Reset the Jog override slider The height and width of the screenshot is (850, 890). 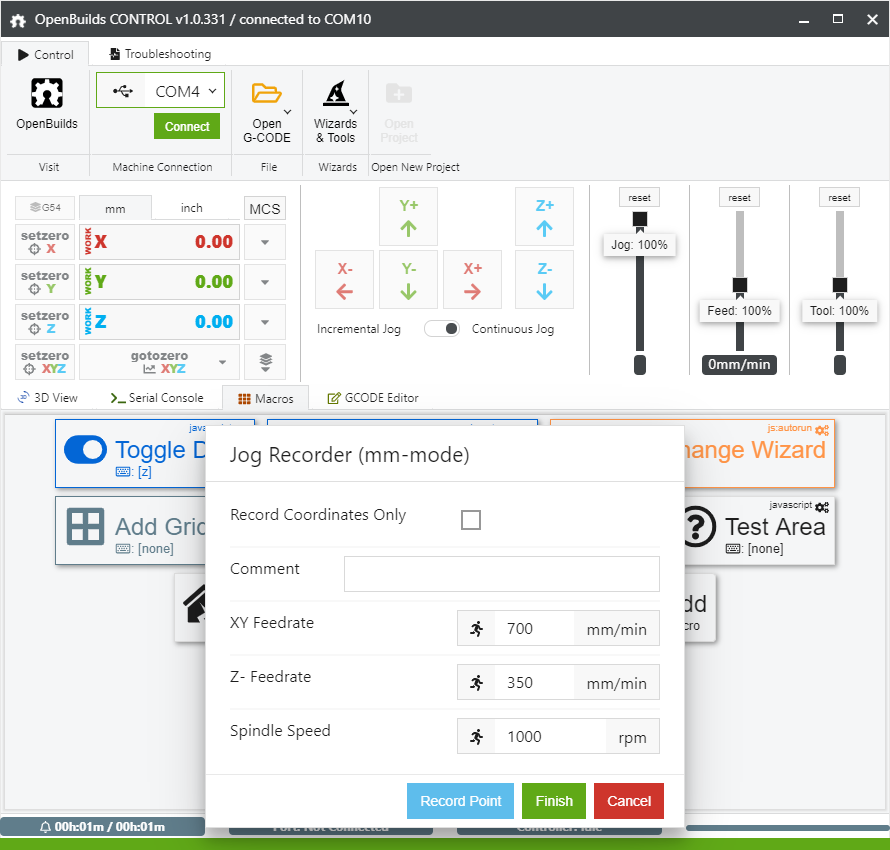pos(640,197)
